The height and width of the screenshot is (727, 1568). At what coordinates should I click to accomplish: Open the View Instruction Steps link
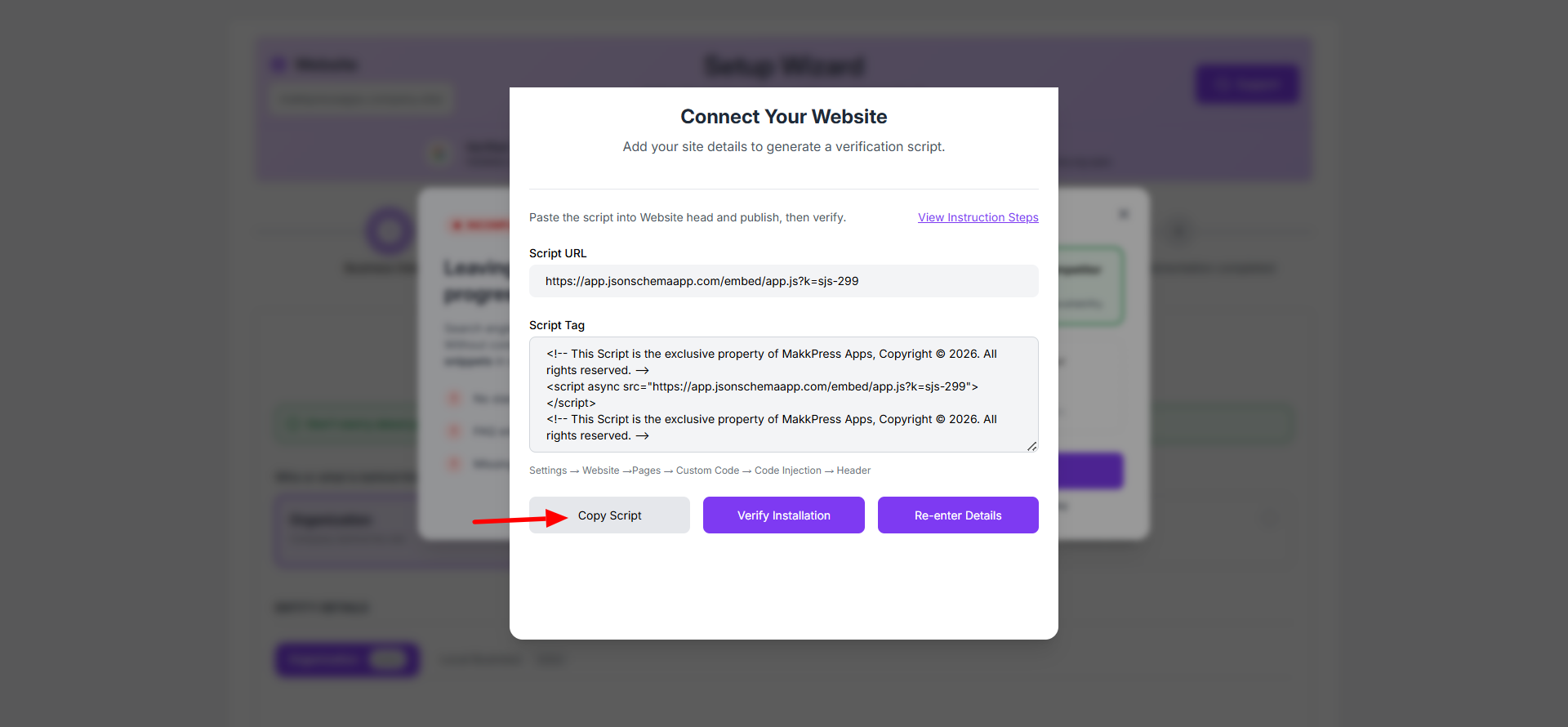tap(978, 217)
